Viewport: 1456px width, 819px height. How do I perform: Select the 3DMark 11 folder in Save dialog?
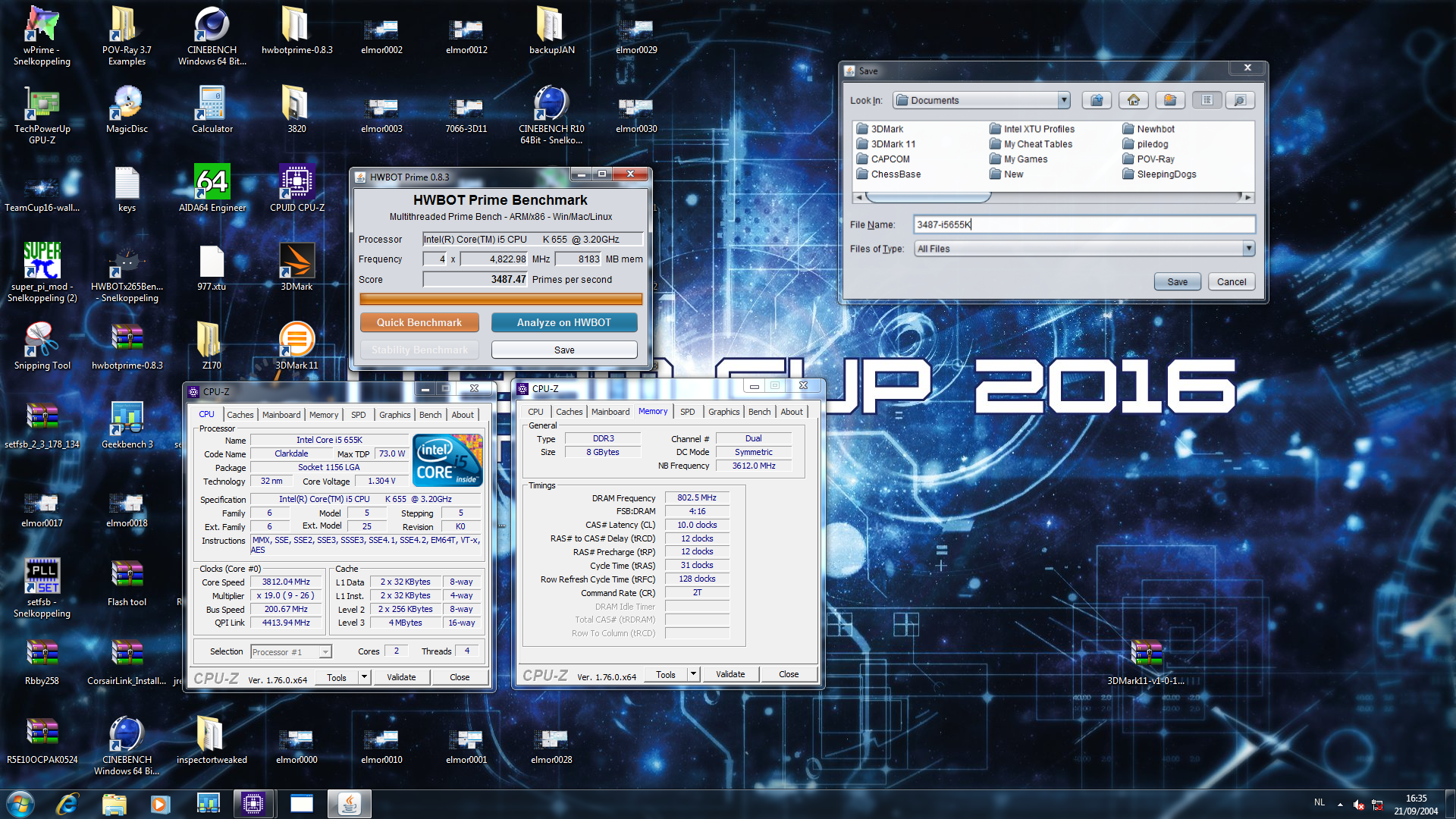click(886, 144)
